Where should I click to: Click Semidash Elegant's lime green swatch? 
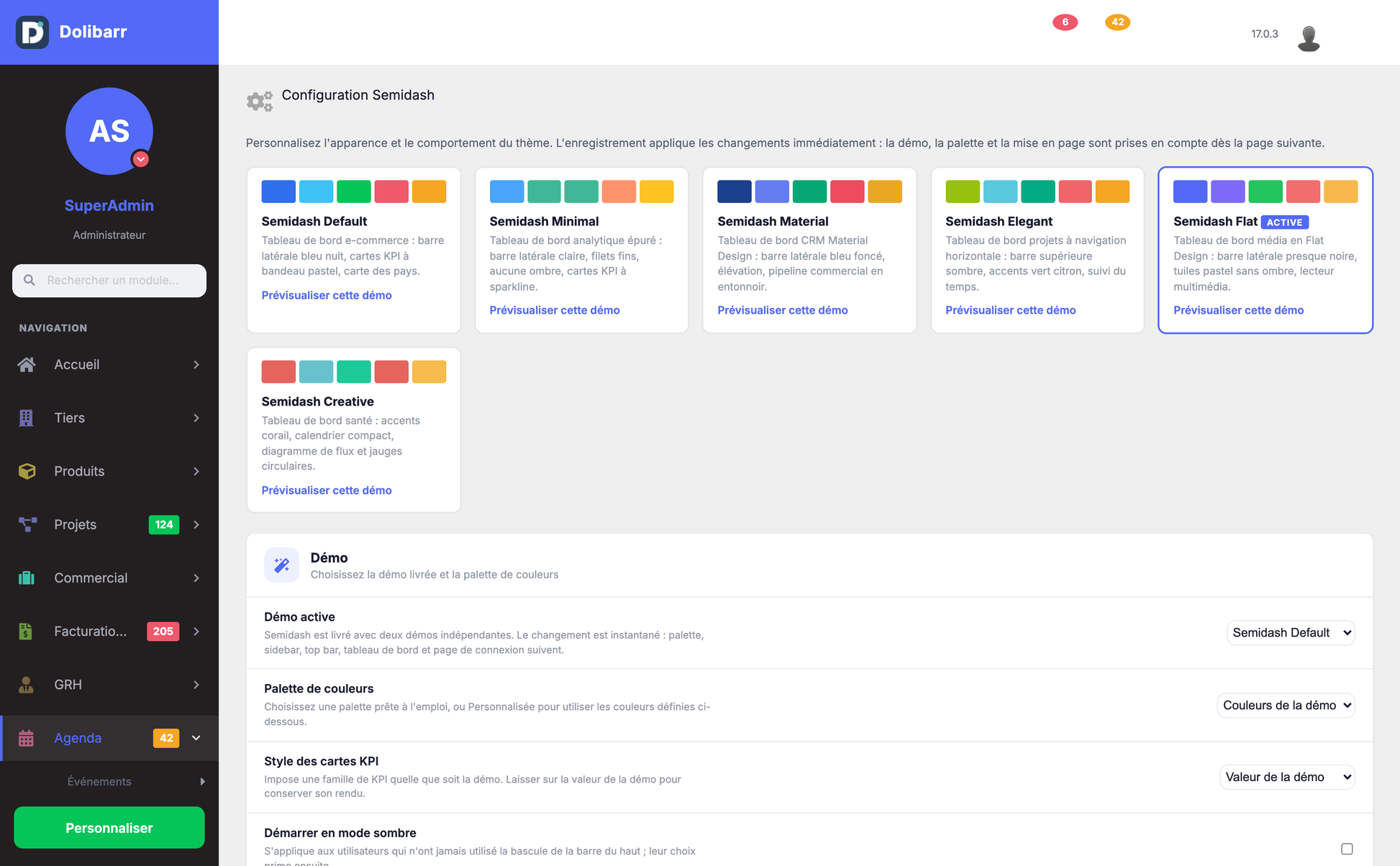tap(963, 191)
